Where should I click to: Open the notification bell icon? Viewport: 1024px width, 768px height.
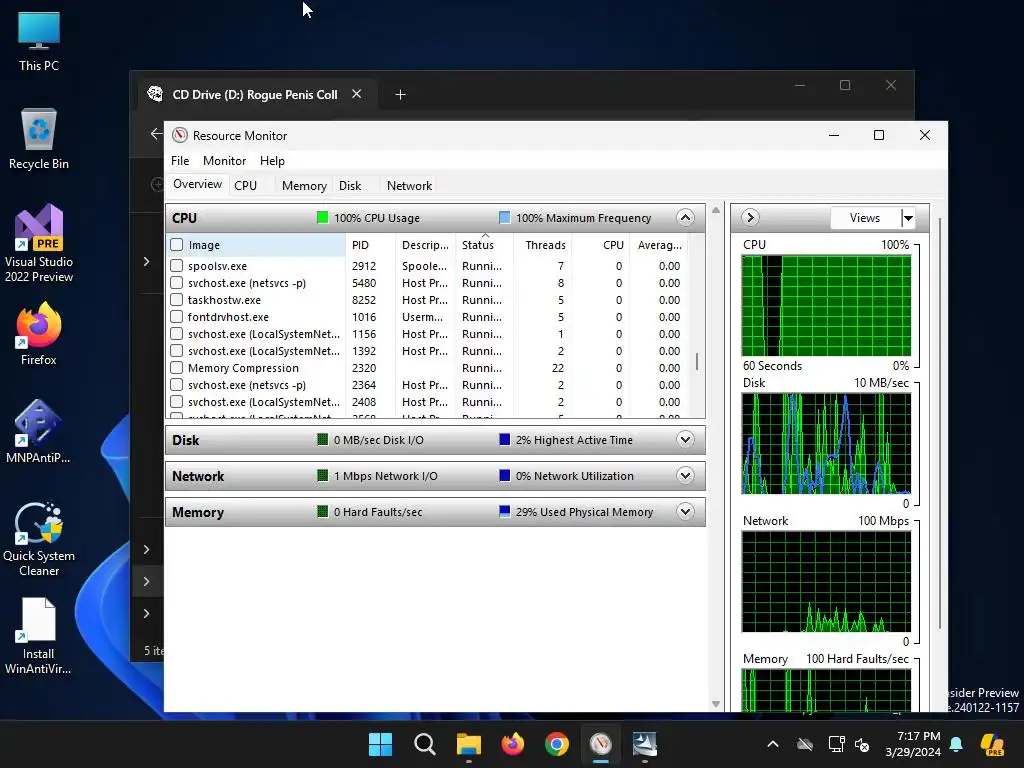[956, 744]
